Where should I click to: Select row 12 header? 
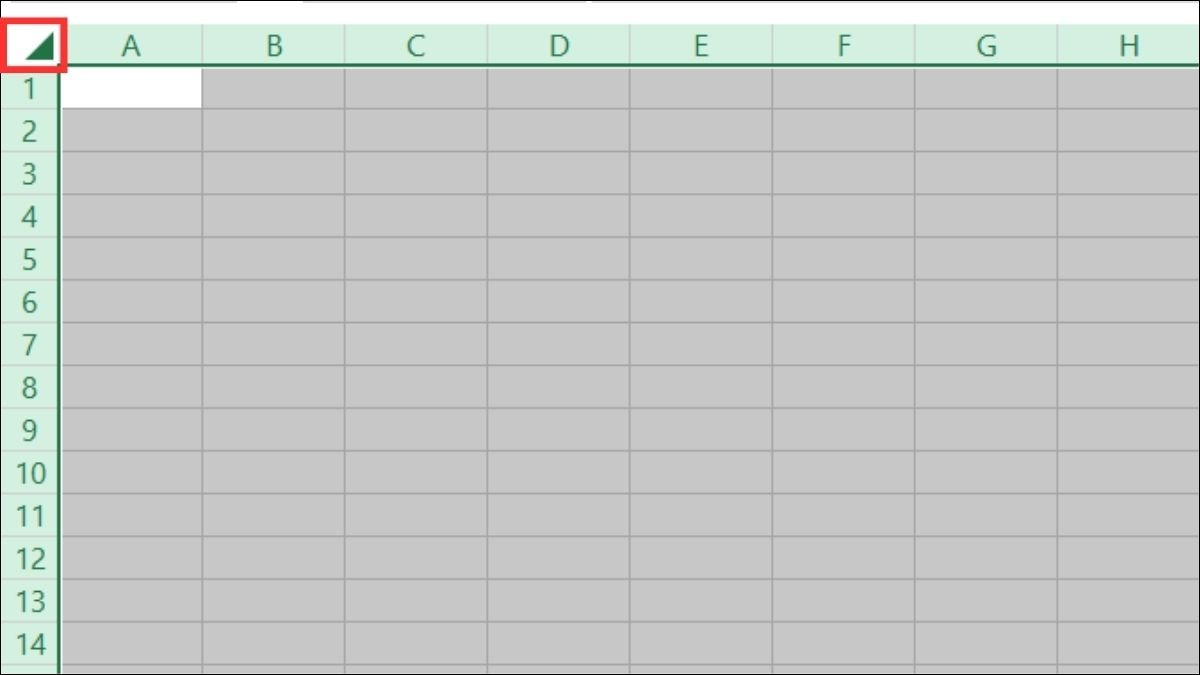pos(29,558)
